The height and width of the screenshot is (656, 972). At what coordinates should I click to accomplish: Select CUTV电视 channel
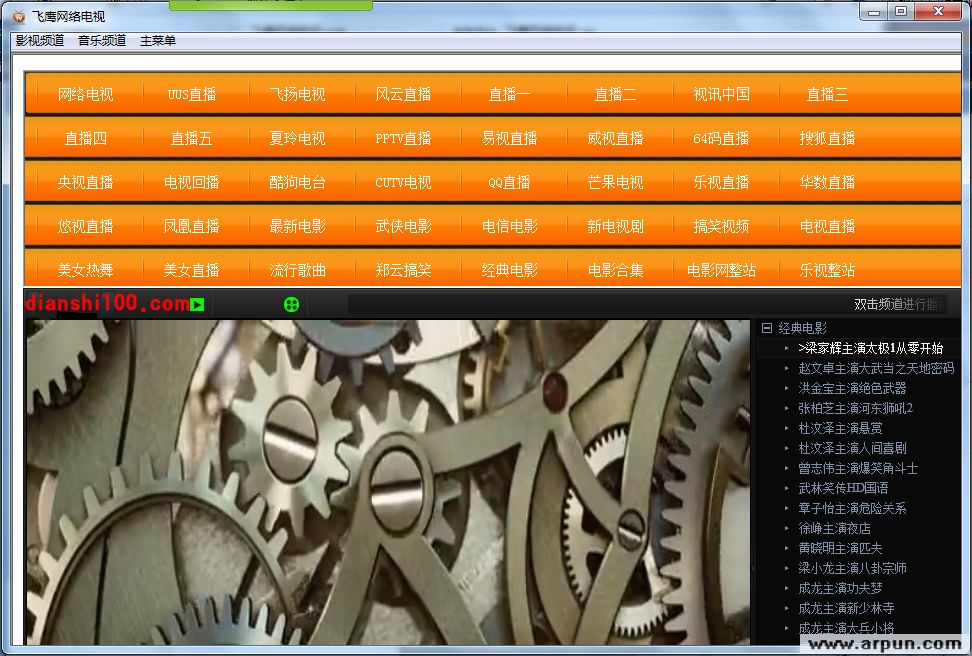pos(404,182)
